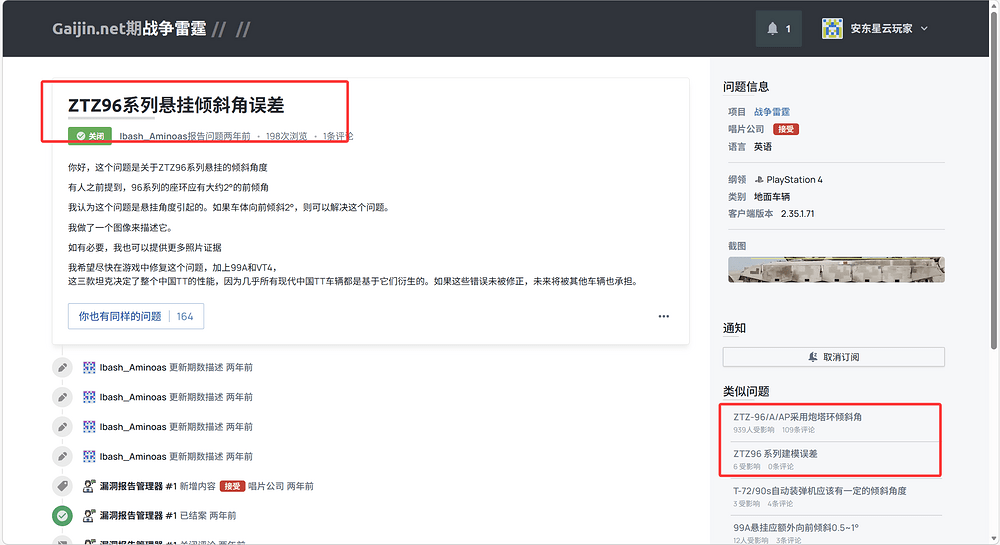This screenshot has height=545, width=1000.
Task: Open similar issue ZTZ-96/A/AP采用炮塔环倾斜角
Action: pos(797,417)
